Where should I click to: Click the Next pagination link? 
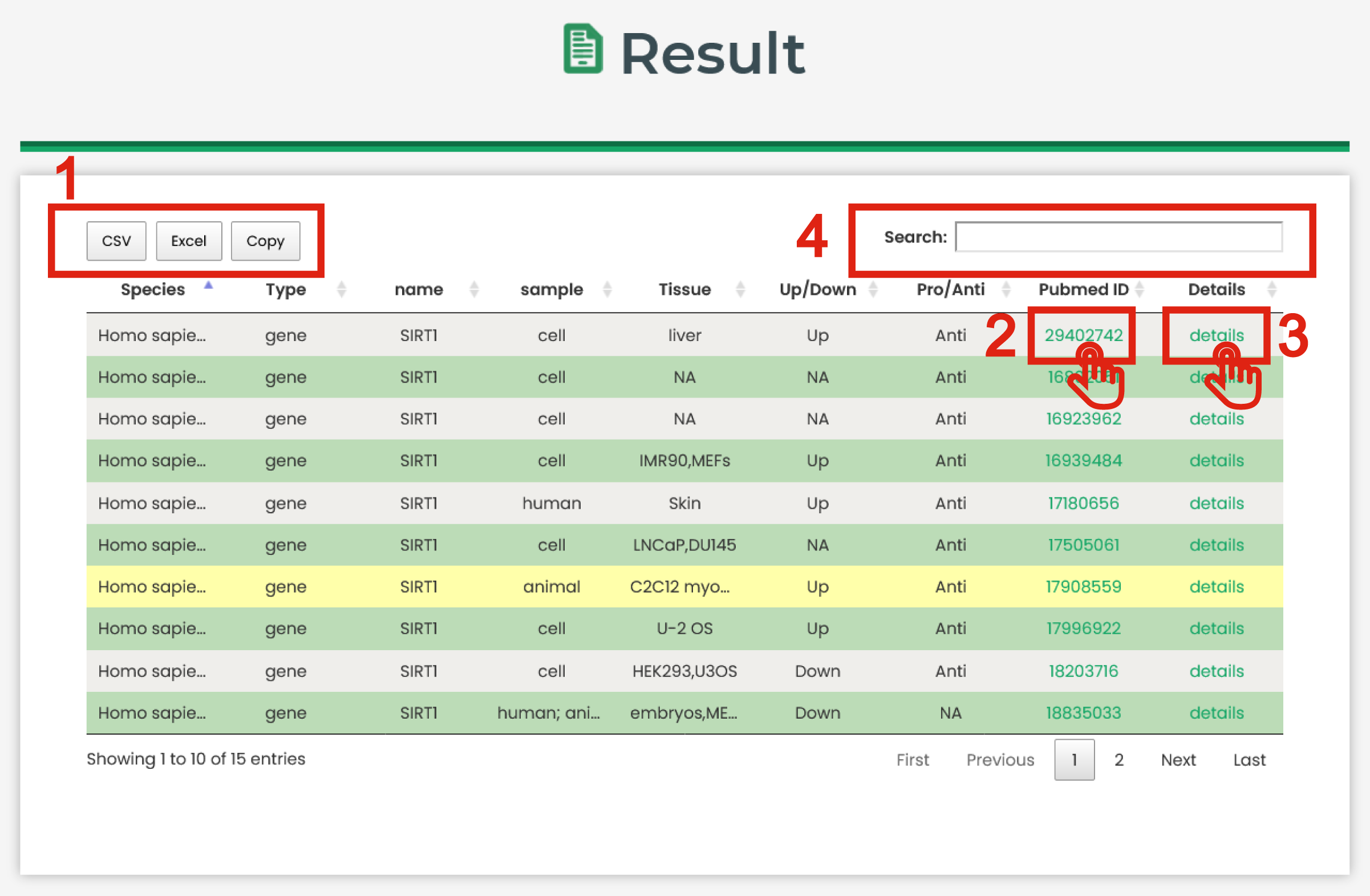point(1178,760)
